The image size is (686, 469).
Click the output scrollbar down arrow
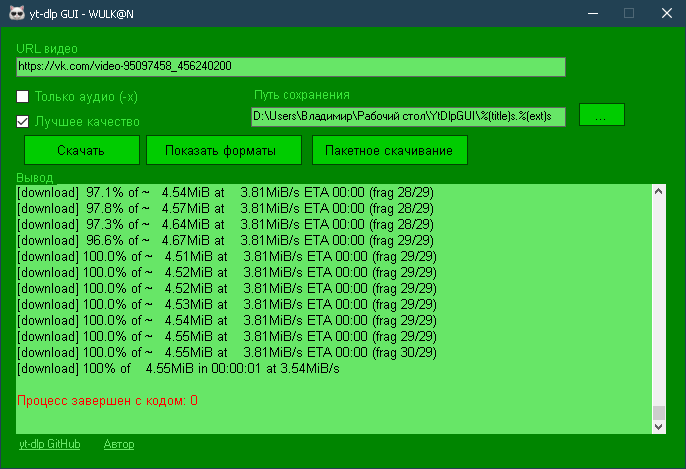(658, 427)
